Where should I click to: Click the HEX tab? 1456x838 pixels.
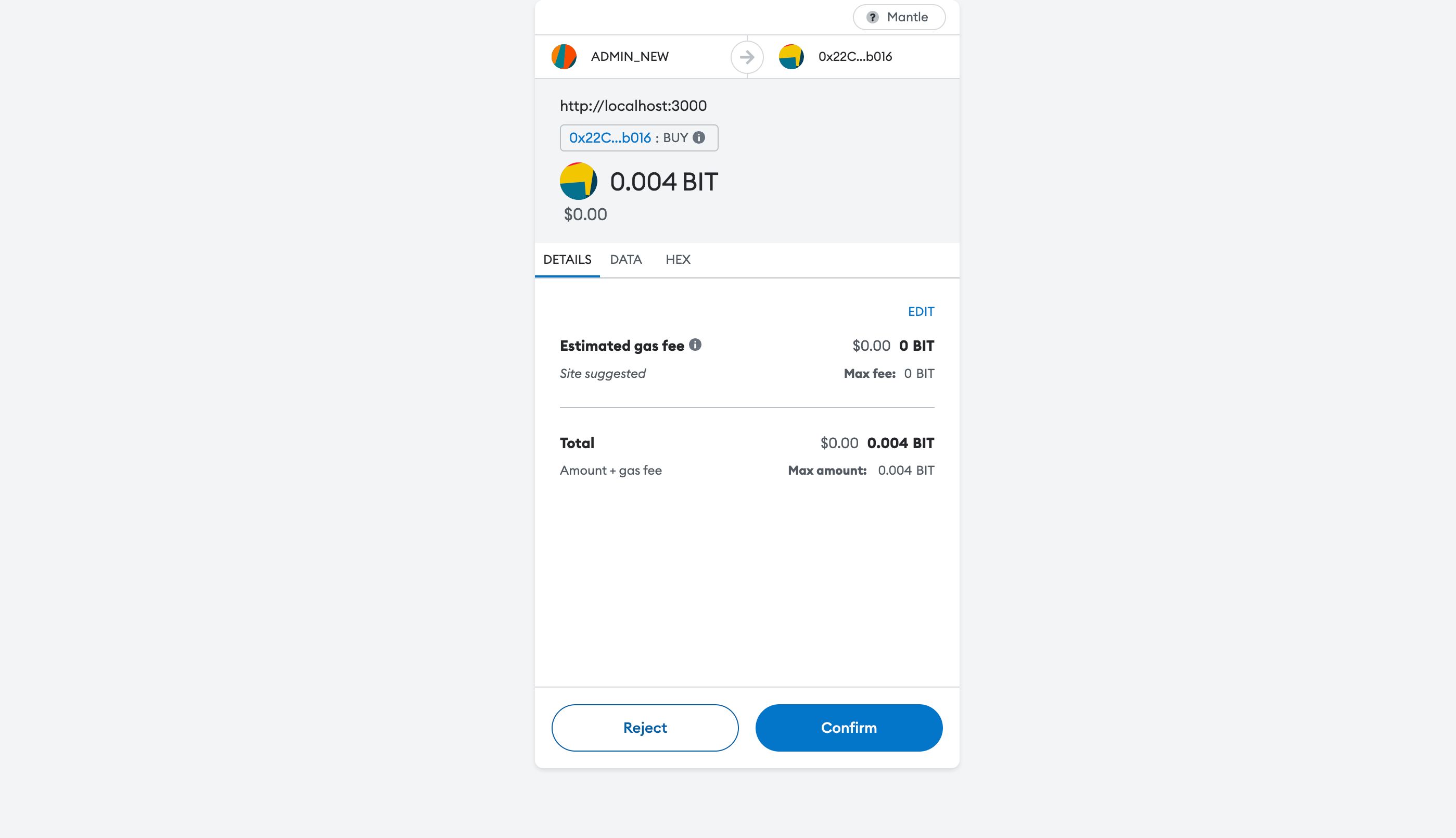(678, 259)
